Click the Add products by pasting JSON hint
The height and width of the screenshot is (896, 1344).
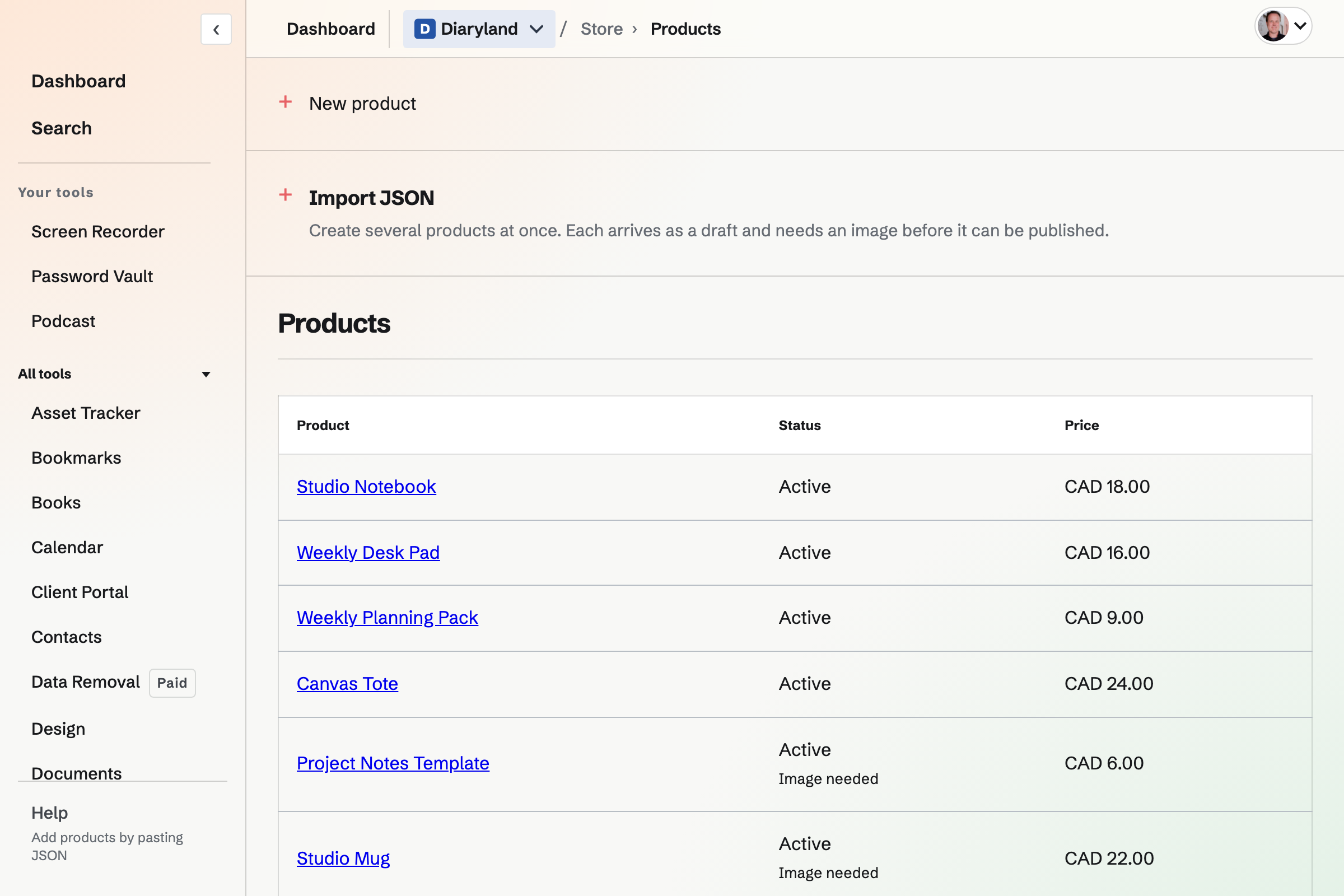pos(107,846)
